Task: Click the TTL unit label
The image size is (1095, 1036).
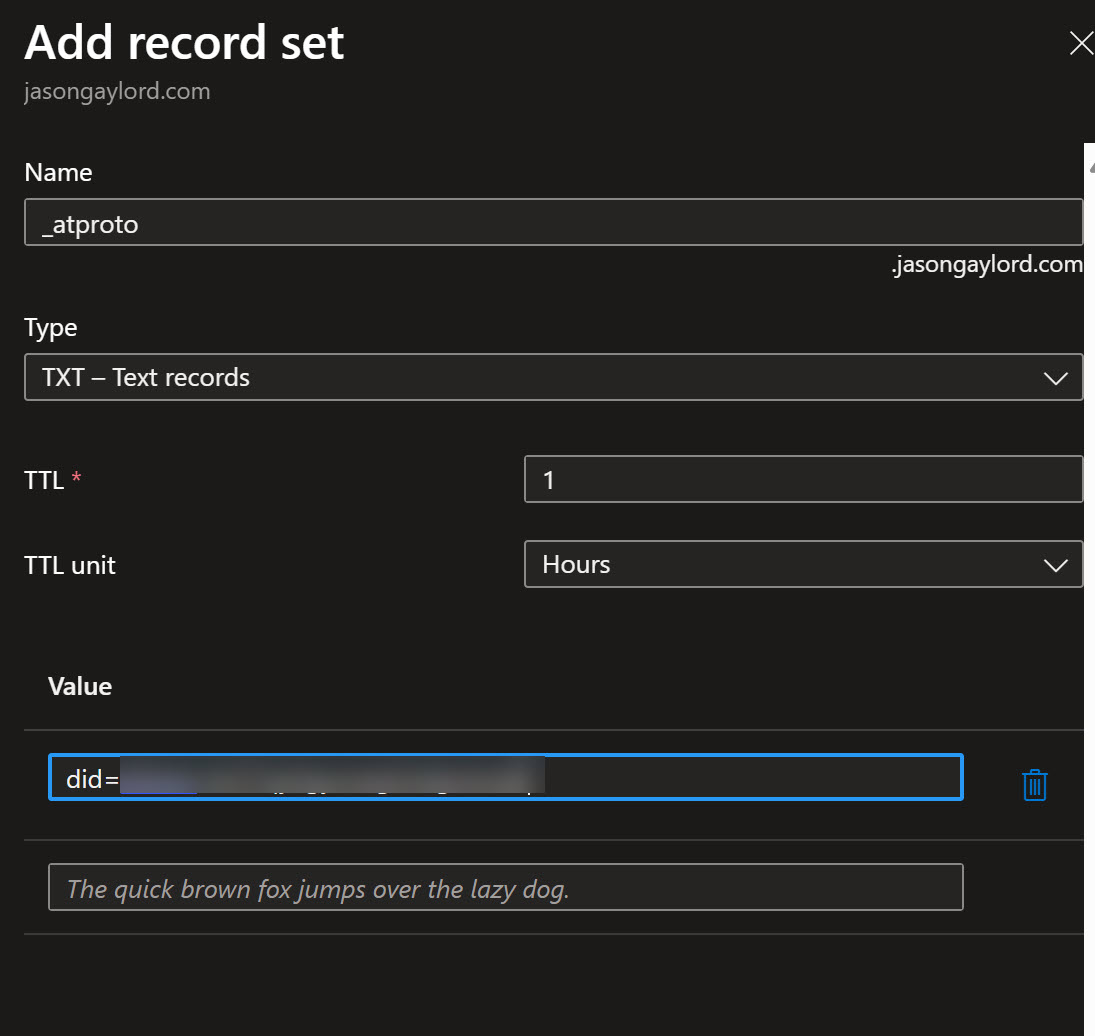Action: [x=70, y=565]
